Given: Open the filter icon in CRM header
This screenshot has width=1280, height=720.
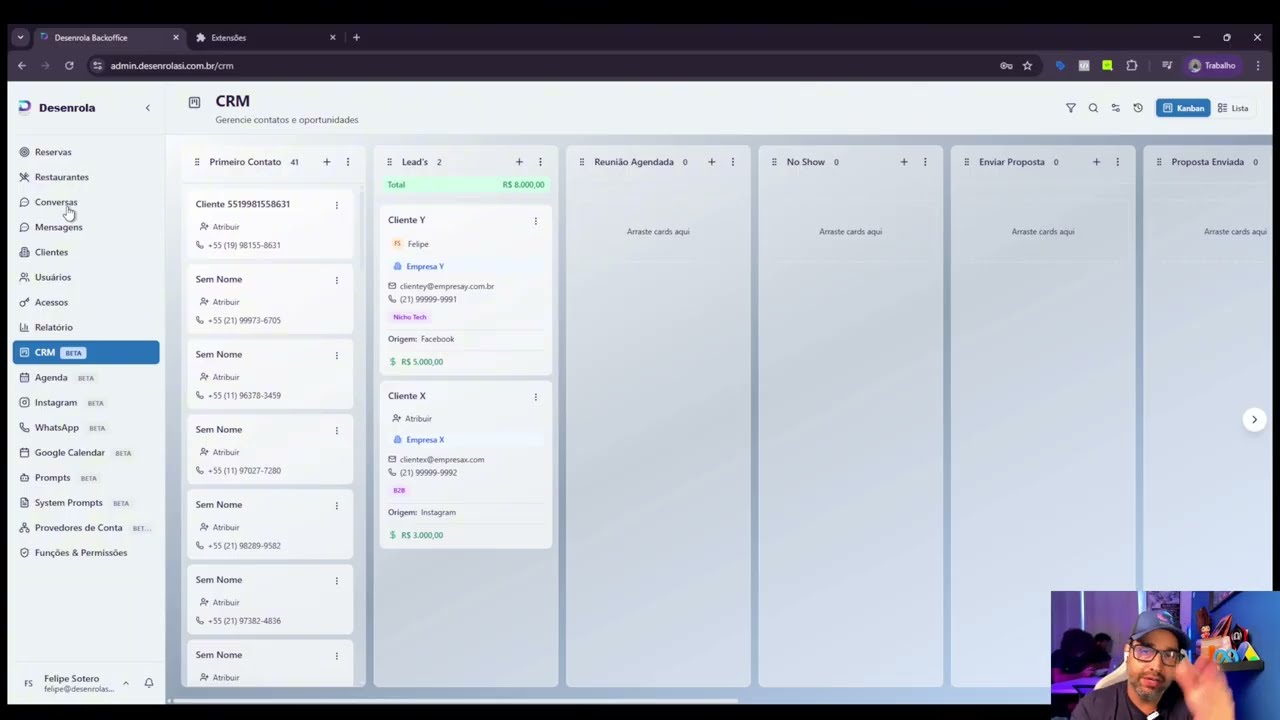Looking at the screenshot, I should click(x=1070, y=108).
